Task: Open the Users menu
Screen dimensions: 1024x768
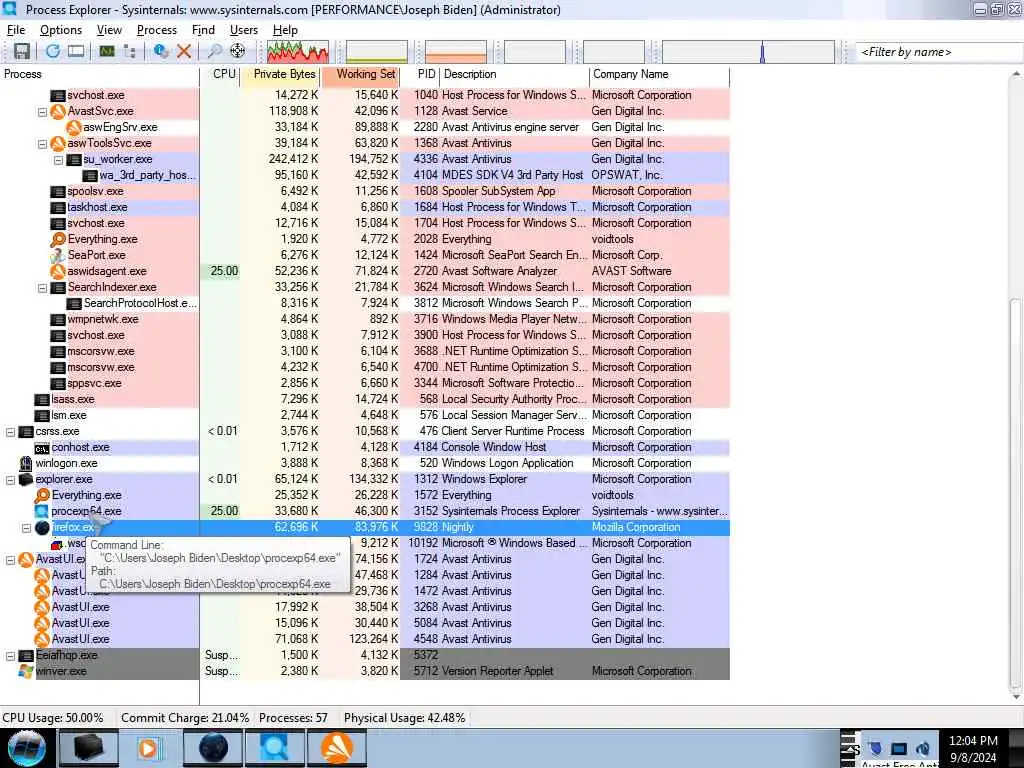Action: [244, 30]
